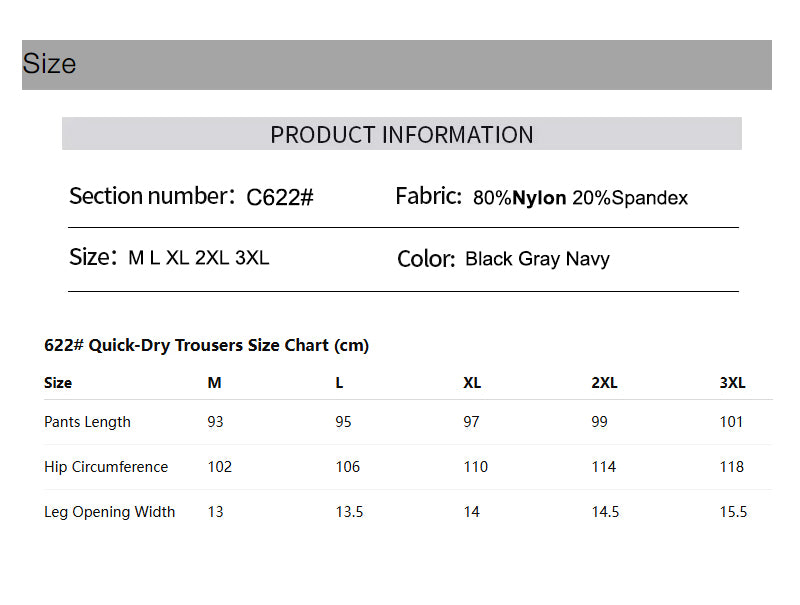The image size is (800, 605).
Task: Click the hip circumference value 106
Action: (348, 467)
